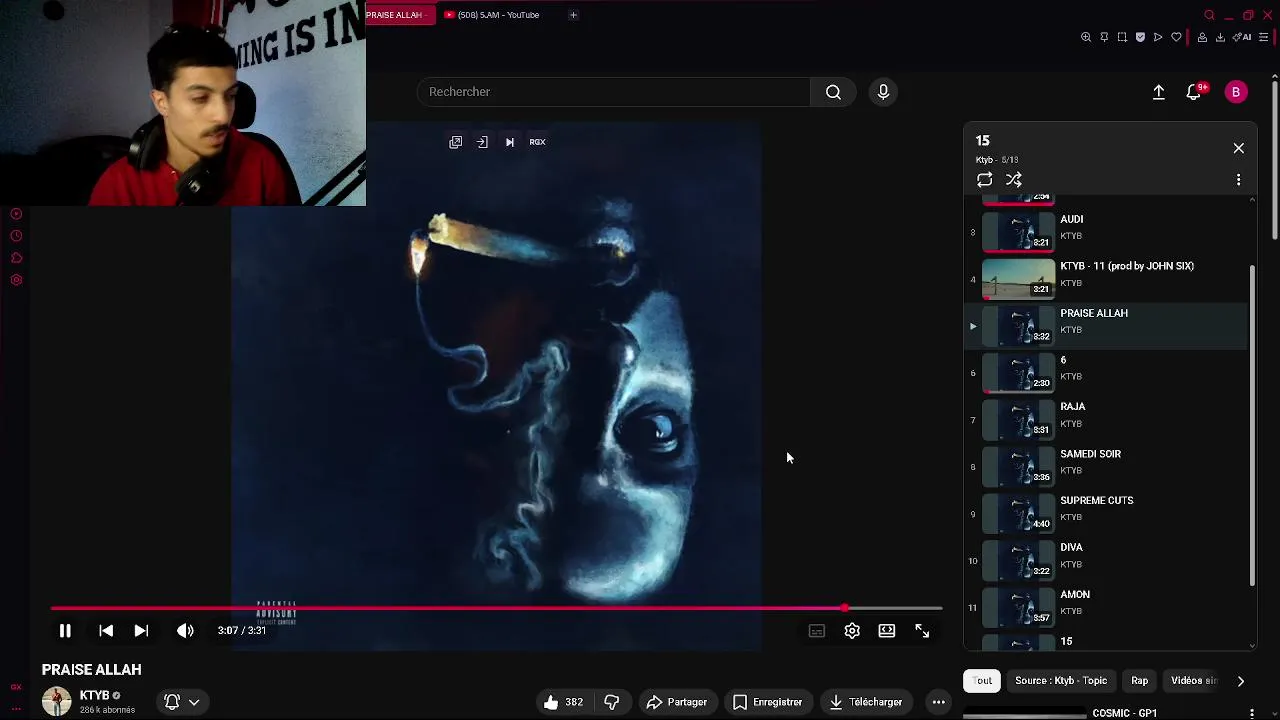This screenshot has height=720, width=1280.
Task: Open a new browser tab
Action: coord(573,15)
